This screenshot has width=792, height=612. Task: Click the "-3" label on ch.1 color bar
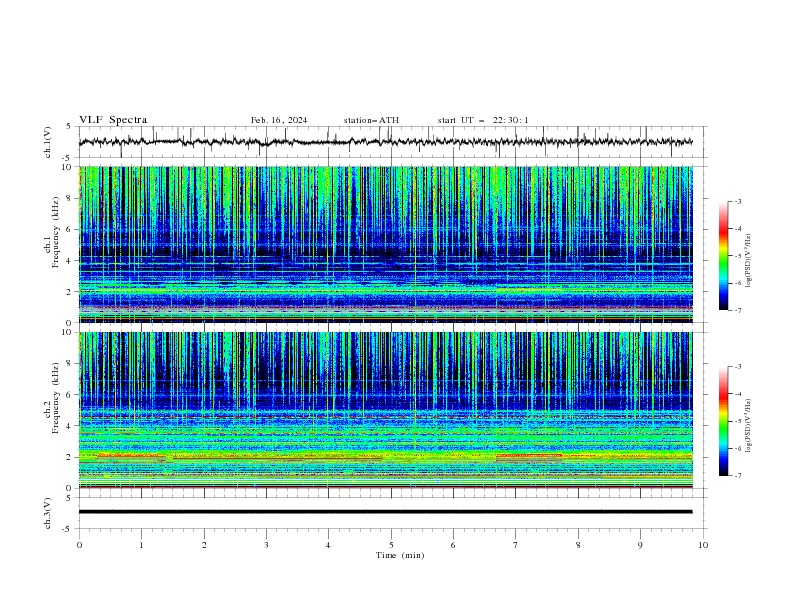pos(737,201)
